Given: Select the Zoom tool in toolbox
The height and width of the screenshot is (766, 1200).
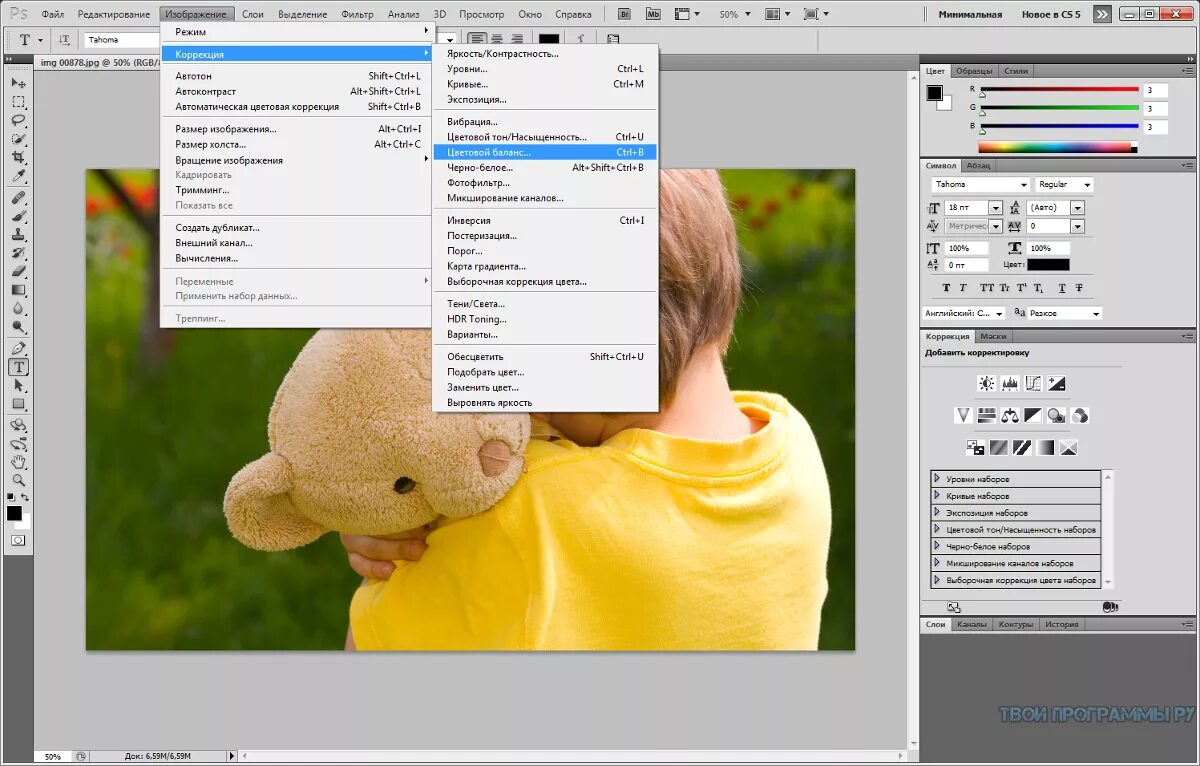Looking at the screenshot, I should 18,481.
